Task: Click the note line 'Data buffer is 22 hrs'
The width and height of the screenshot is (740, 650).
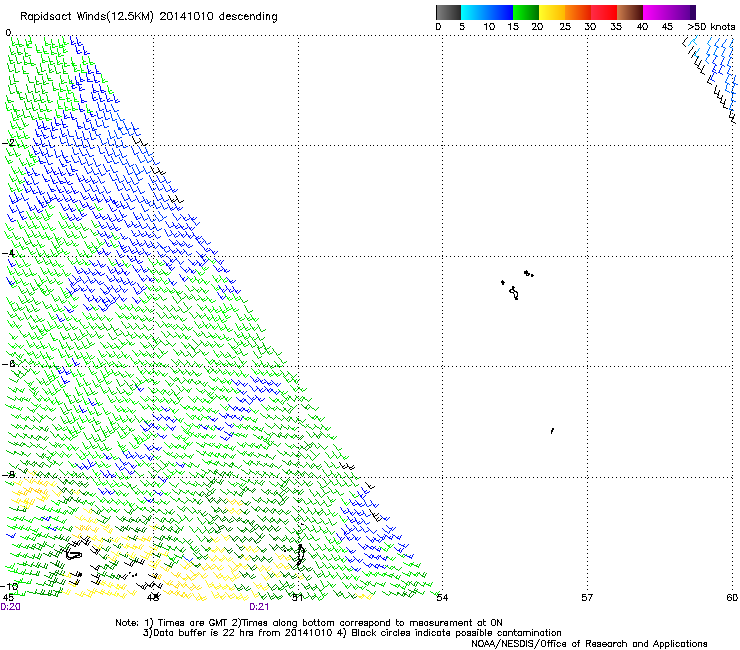Action: coord(352,633)
